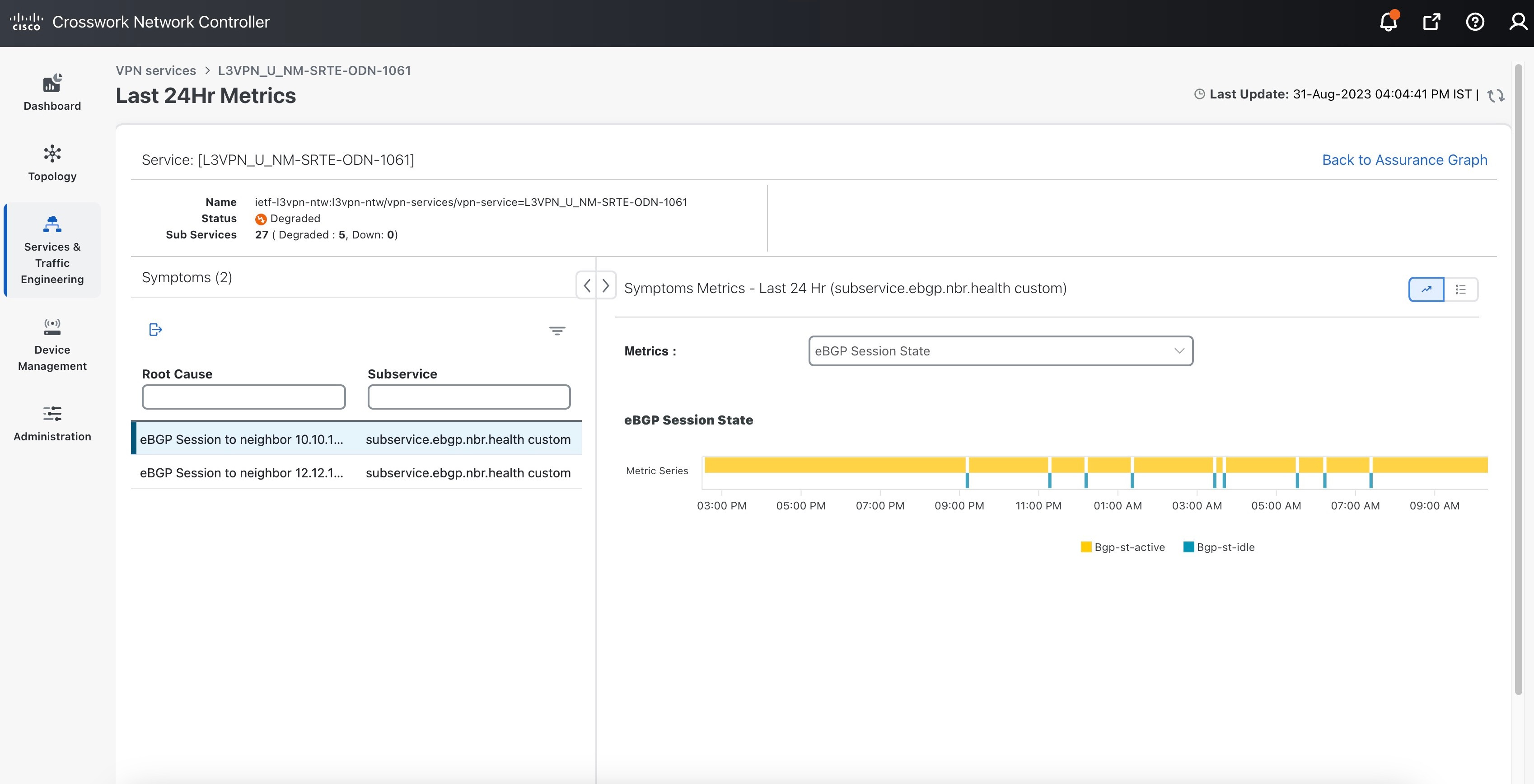Click the filter icon in Symptoms panel

pyautogui.click(x=557, y=331)
